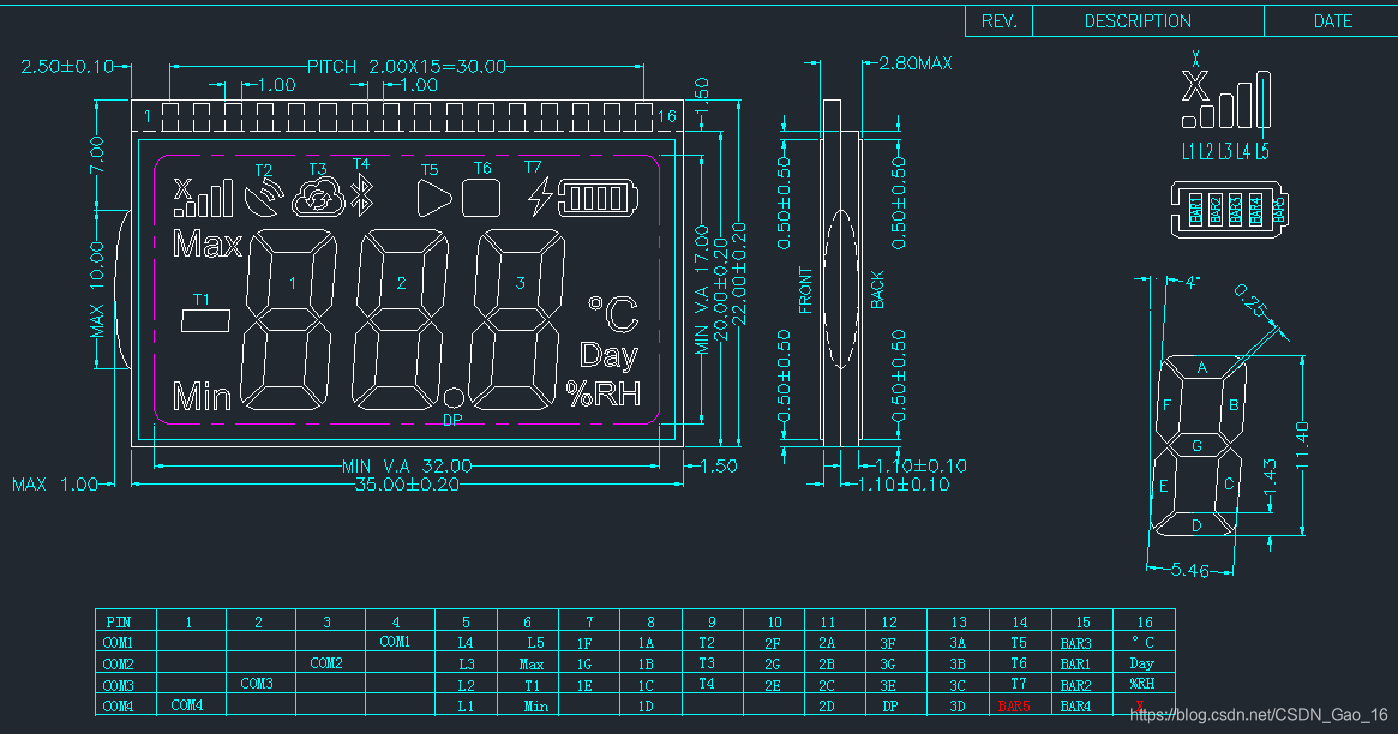Click the REV. title block header
Image resolution: width=1398 pixels, height=734 pixels.
pyautogui.click(x=999, y=21)
